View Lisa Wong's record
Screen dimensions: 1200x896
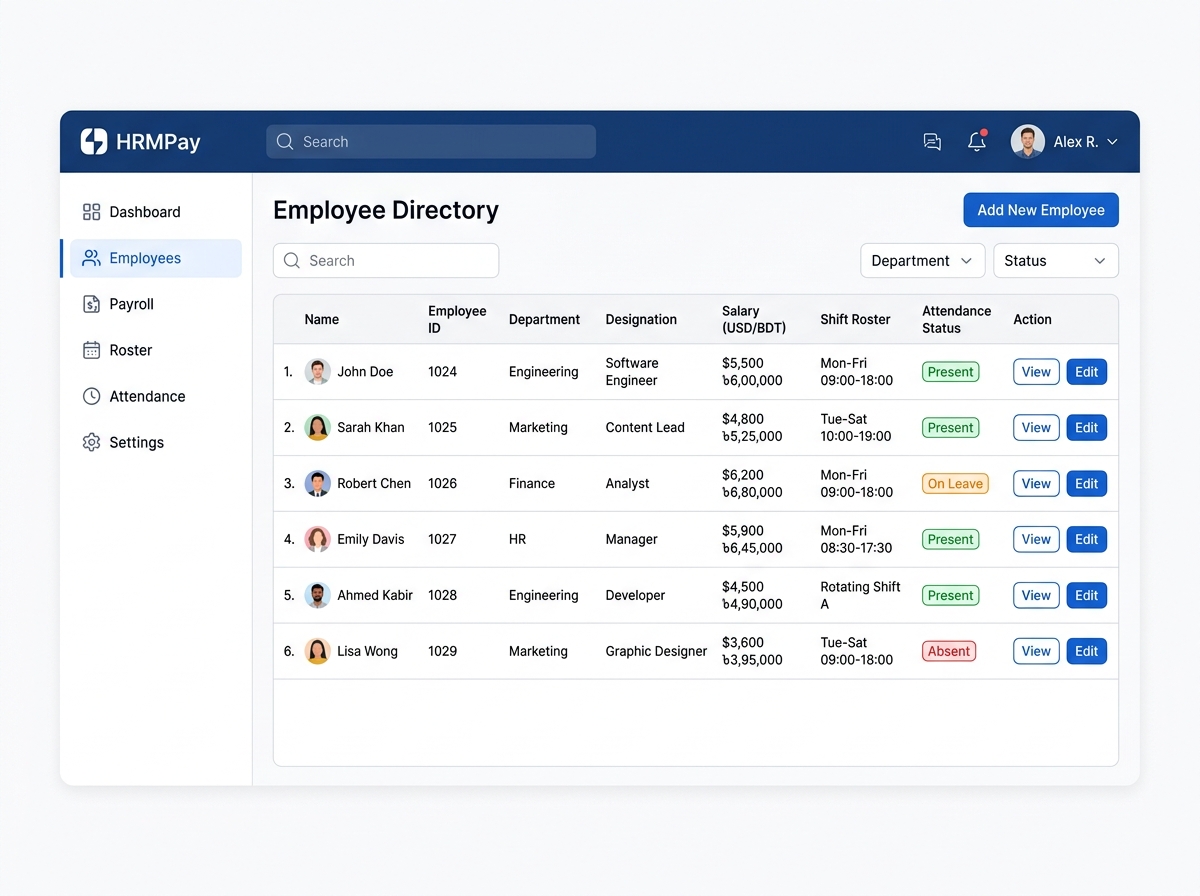(1036, 652)
